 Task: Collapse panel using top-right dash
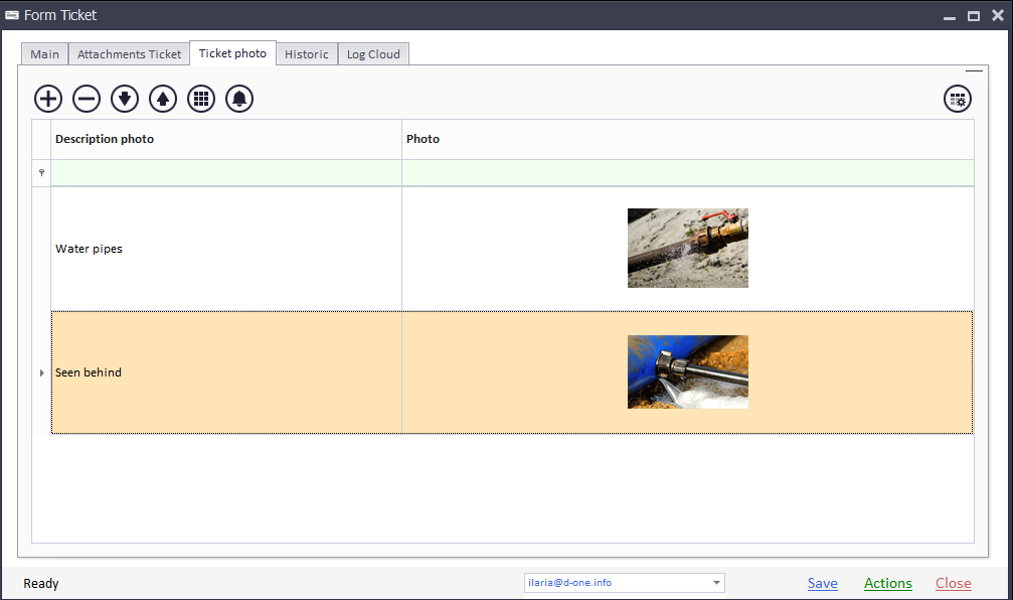[x=973, y=71]
